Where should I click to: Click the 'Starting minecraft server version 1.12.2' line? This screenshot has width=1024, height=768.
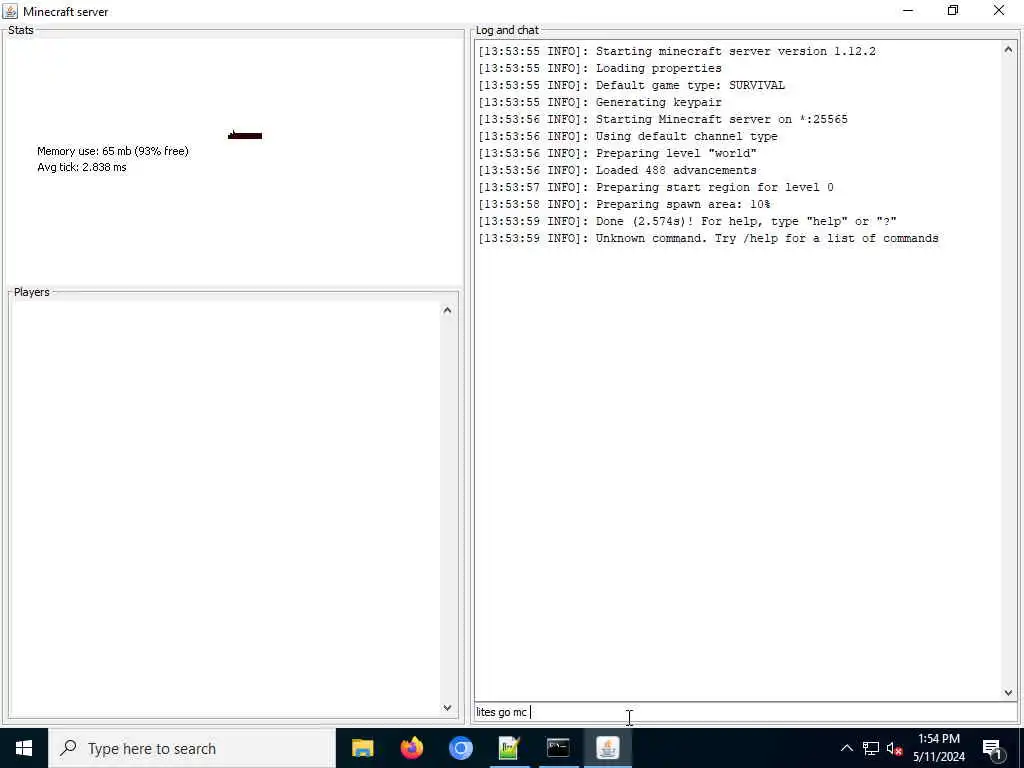click(677, 51)
